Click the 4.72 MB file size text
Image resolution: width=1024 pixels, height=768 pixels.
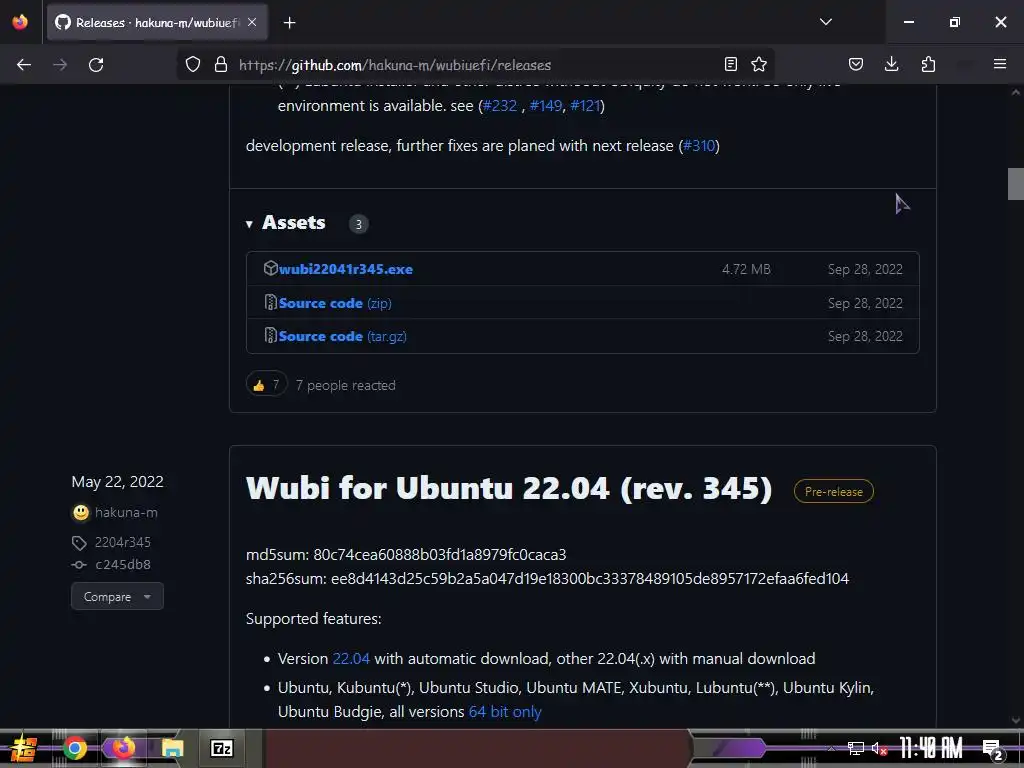[746, 269]
